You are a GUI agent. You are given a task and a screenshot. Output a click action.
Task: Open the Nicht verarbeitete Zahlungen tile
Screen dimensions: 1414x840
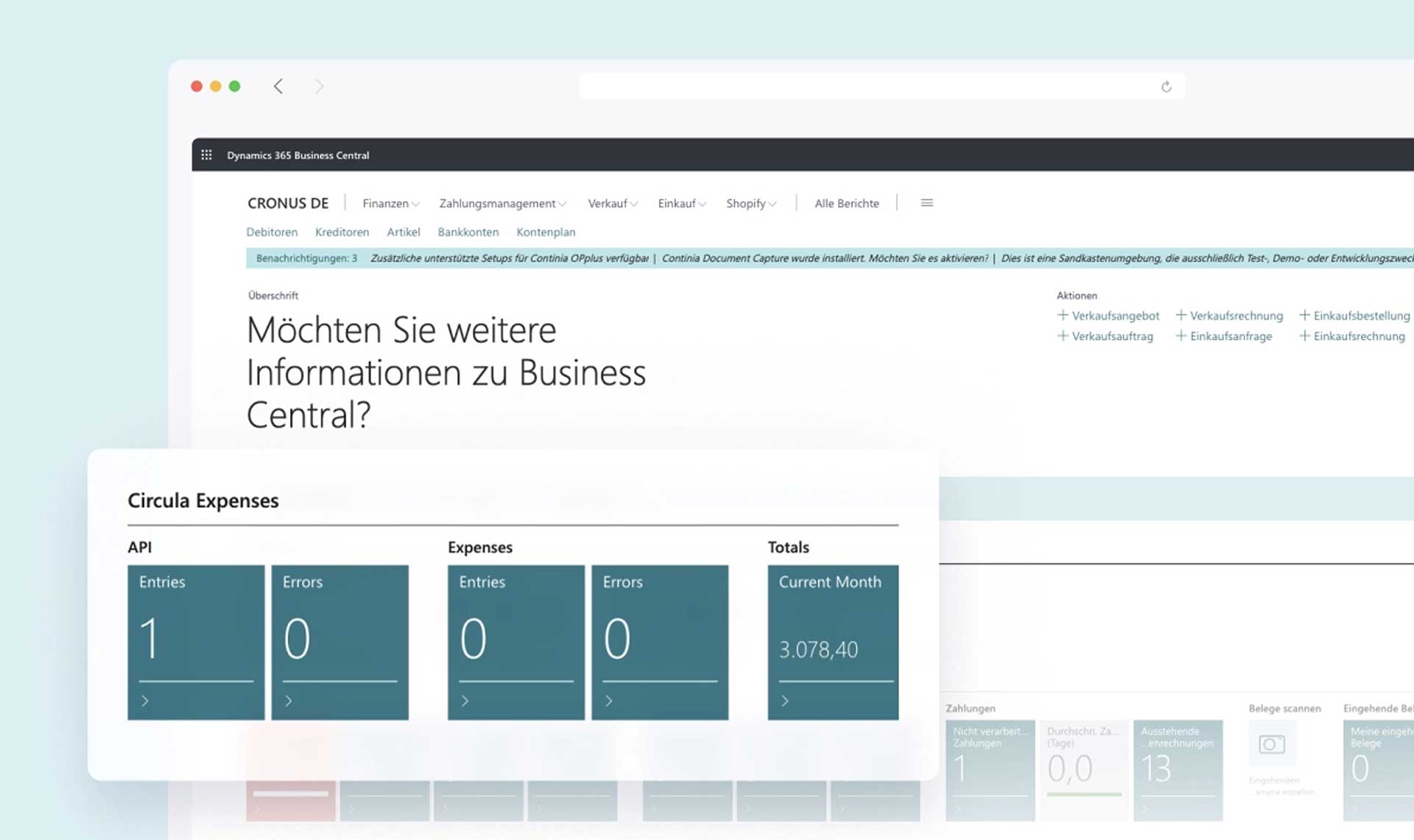tap(991, 770)
